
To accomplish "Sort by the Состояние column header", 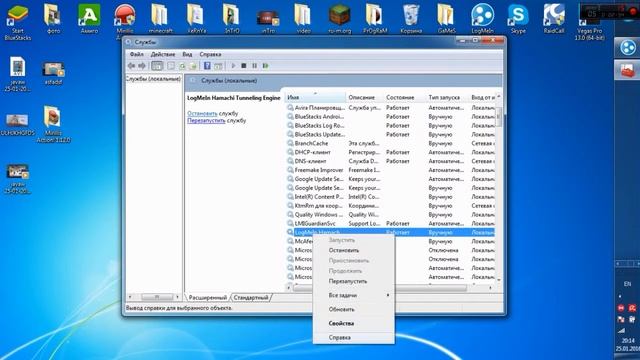I will pyautogui.click(x=404, y=97).
